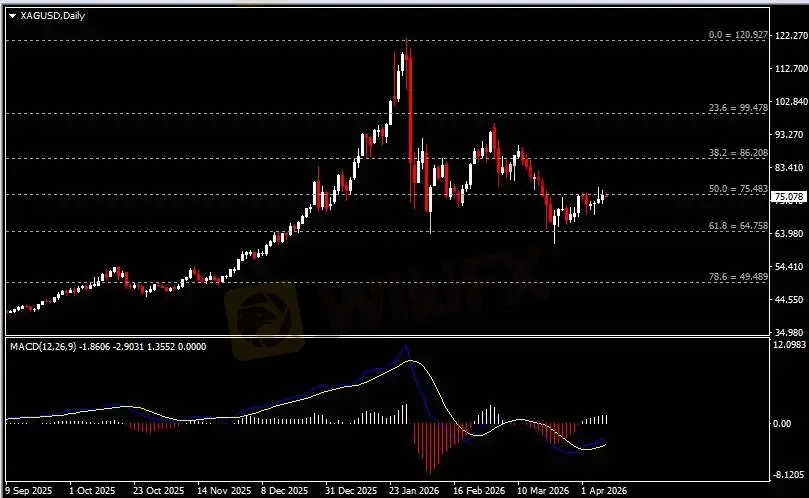Click the 54.410 price axis value
This screenshot has height=498, width=809.
791,266
